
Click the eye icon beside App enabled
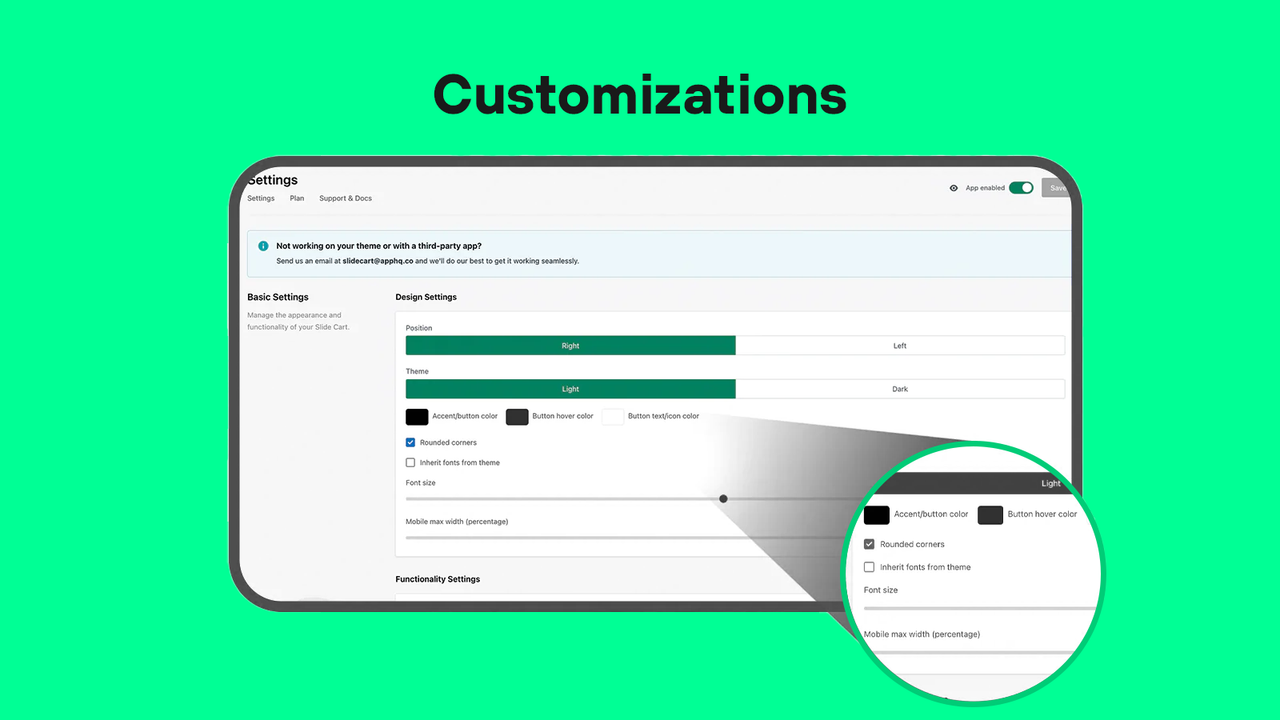point(953,187)
